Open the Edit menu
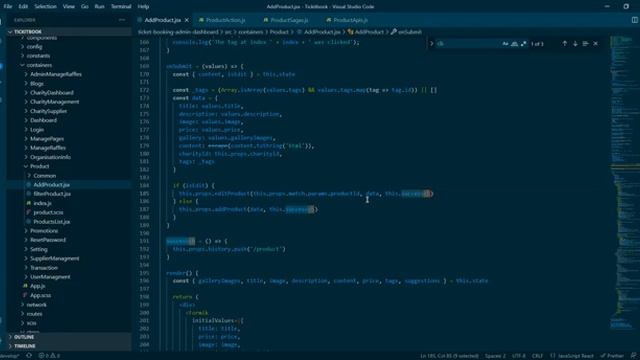 [x=23, y=7]
